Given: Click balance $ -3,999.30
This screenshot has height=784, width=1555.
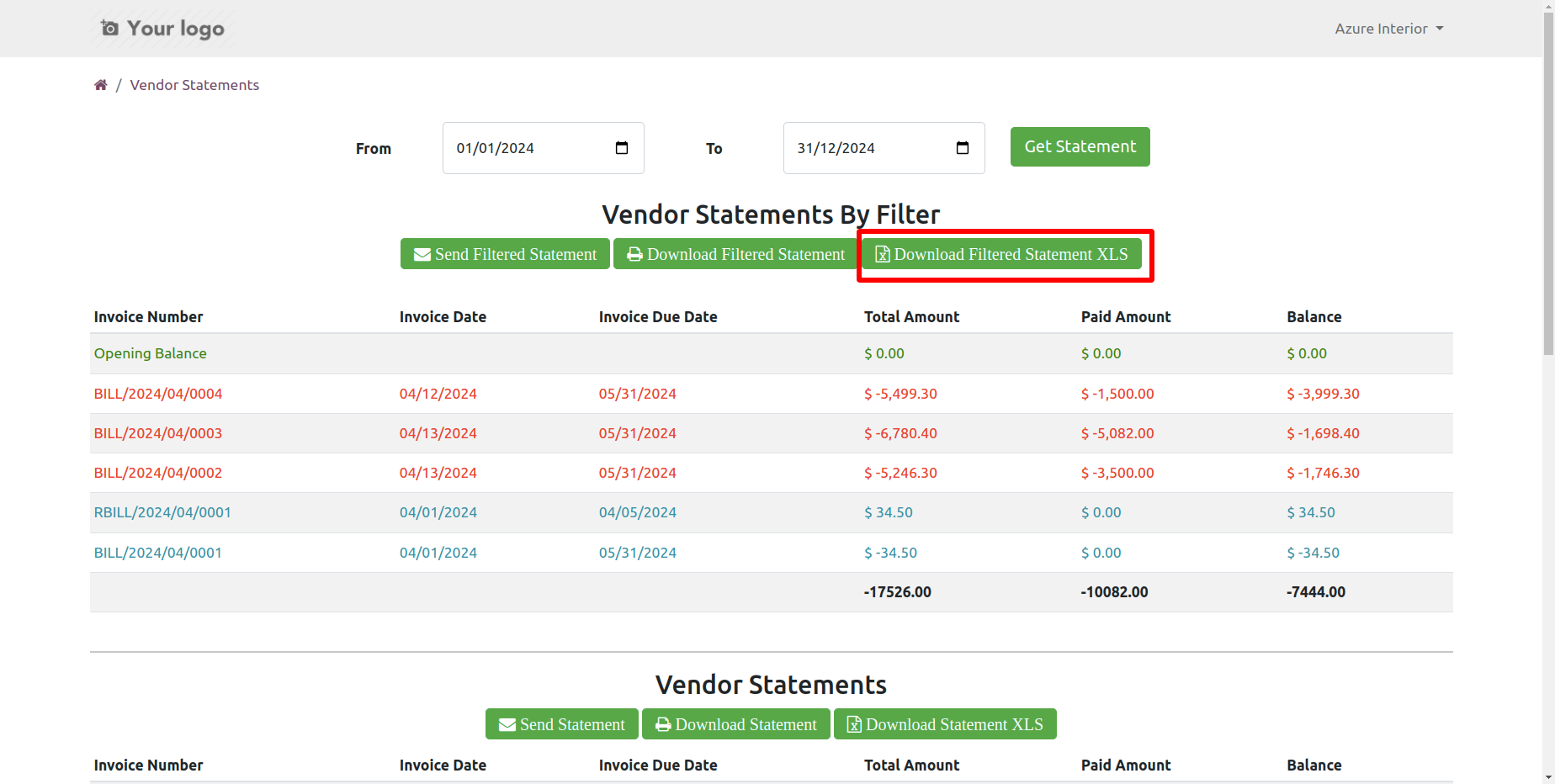Looking at the screenshot, I should (x=1323, y=394).
